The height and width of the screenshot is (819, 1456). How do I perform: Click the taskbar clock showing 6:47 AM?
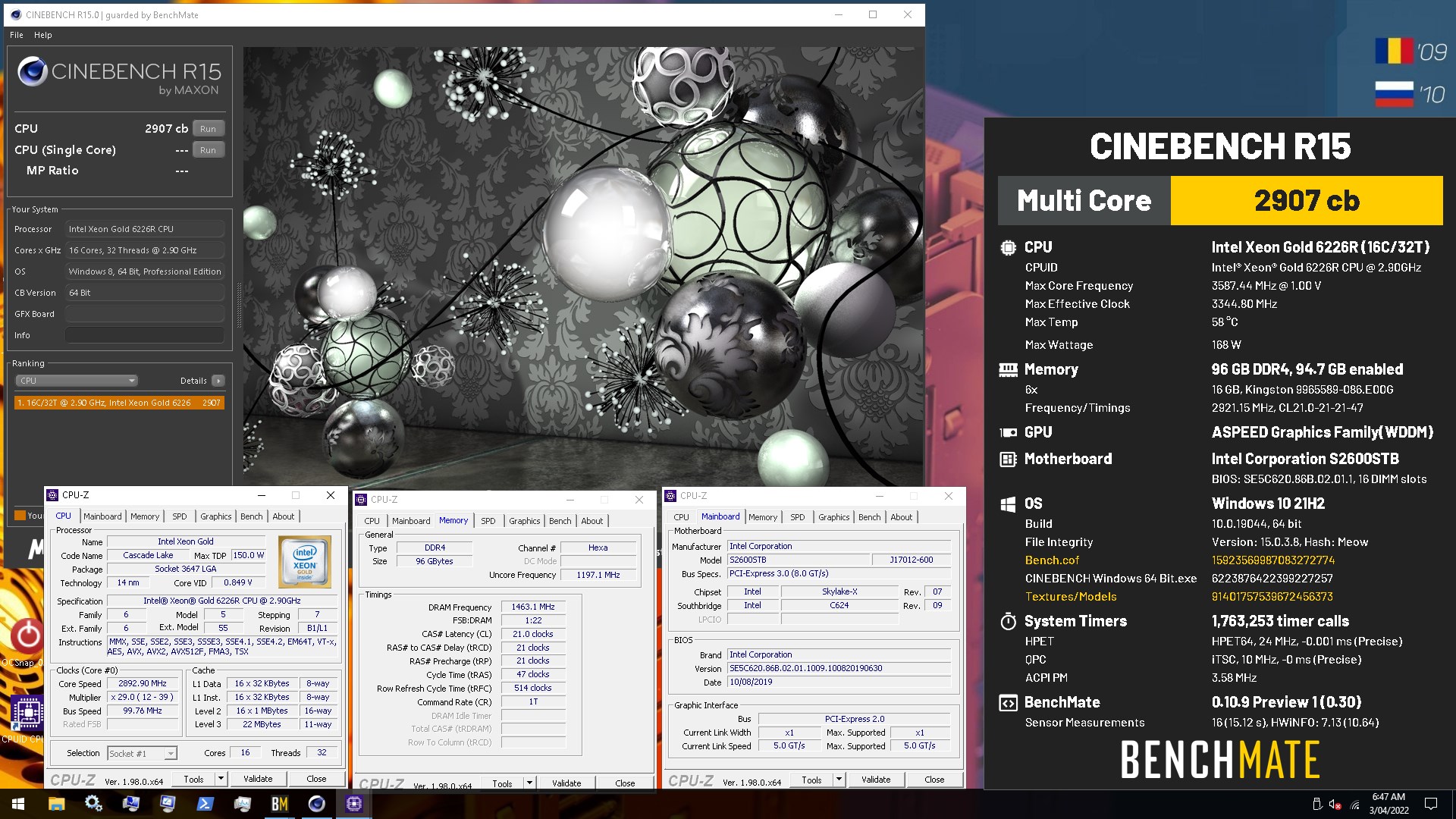pyautogui.click(x=1389, y=804)
